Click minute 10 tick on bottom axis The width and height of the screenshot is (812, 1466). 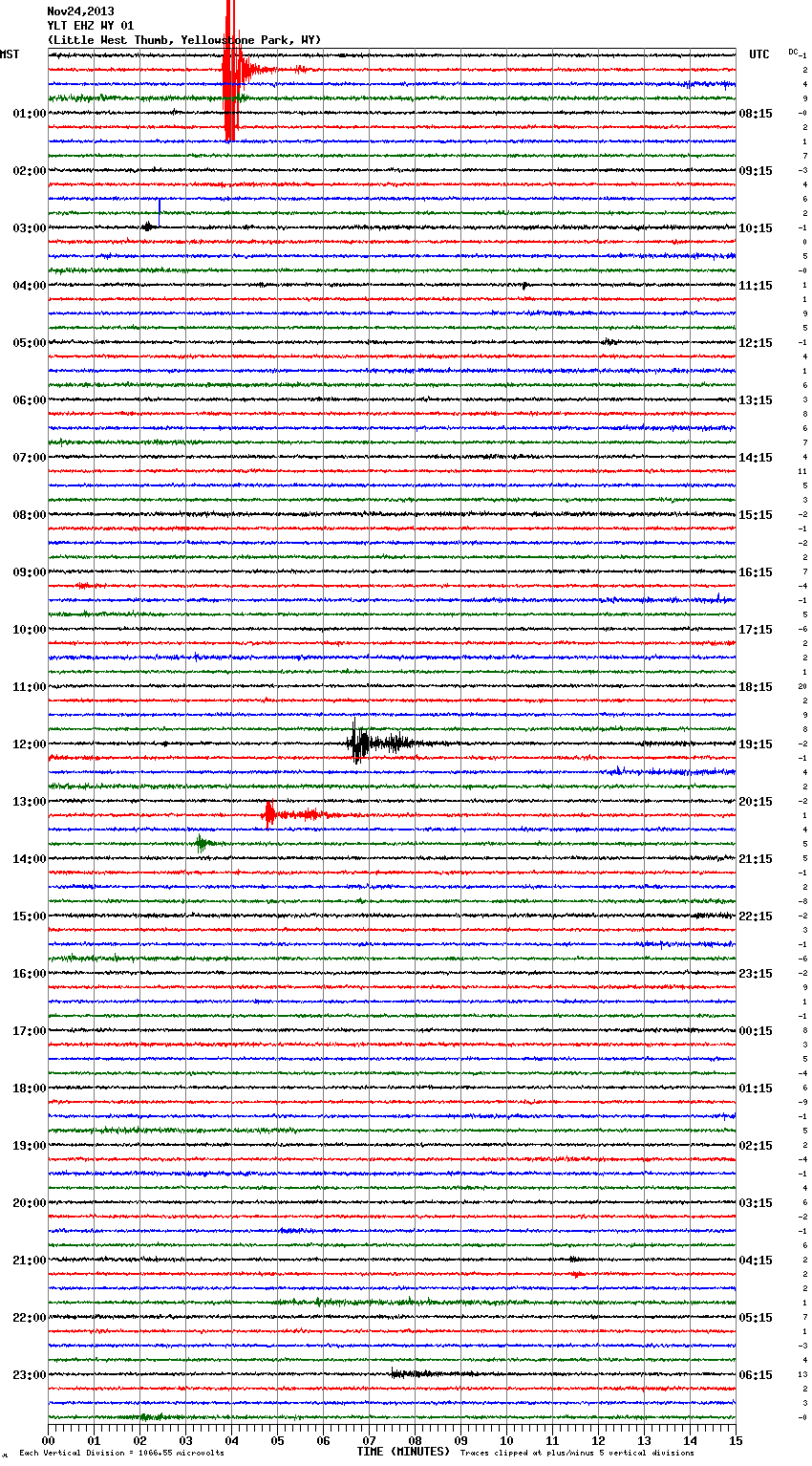pos(507,1440)
